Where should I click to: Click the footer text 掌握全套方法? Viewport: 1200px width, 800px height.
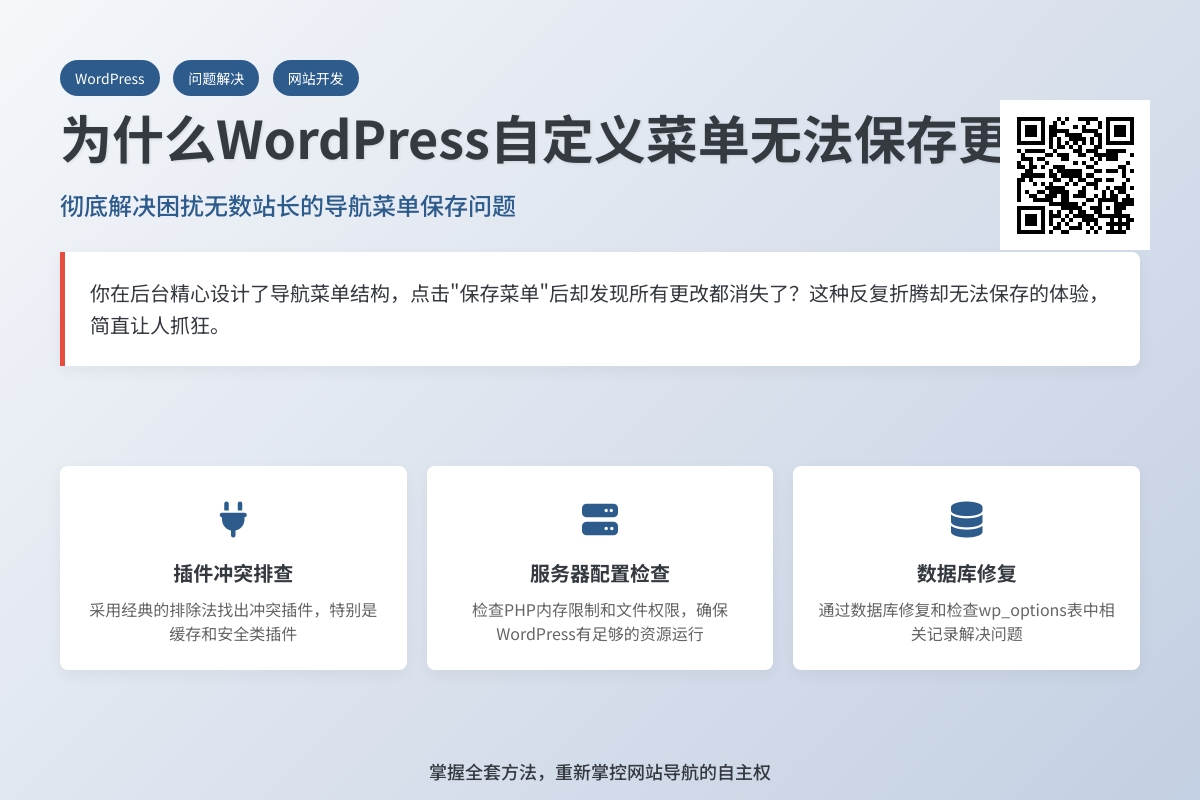click(600, 772)
